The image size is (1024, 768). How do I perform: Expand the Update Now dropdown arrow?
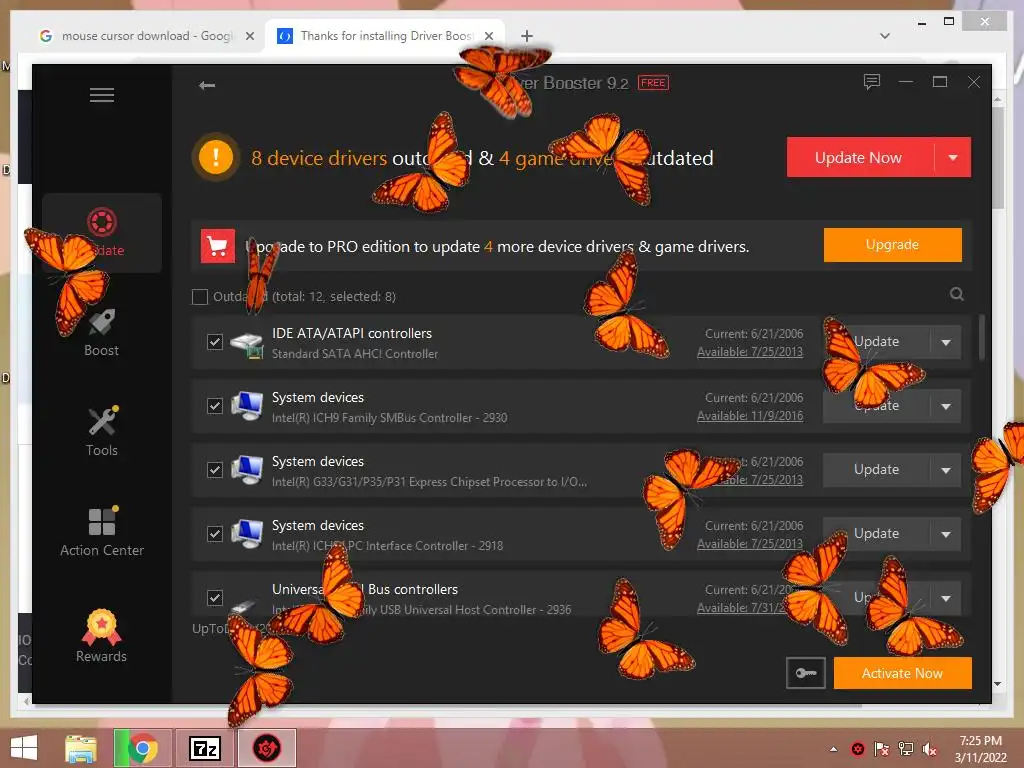tap(953, 157)
